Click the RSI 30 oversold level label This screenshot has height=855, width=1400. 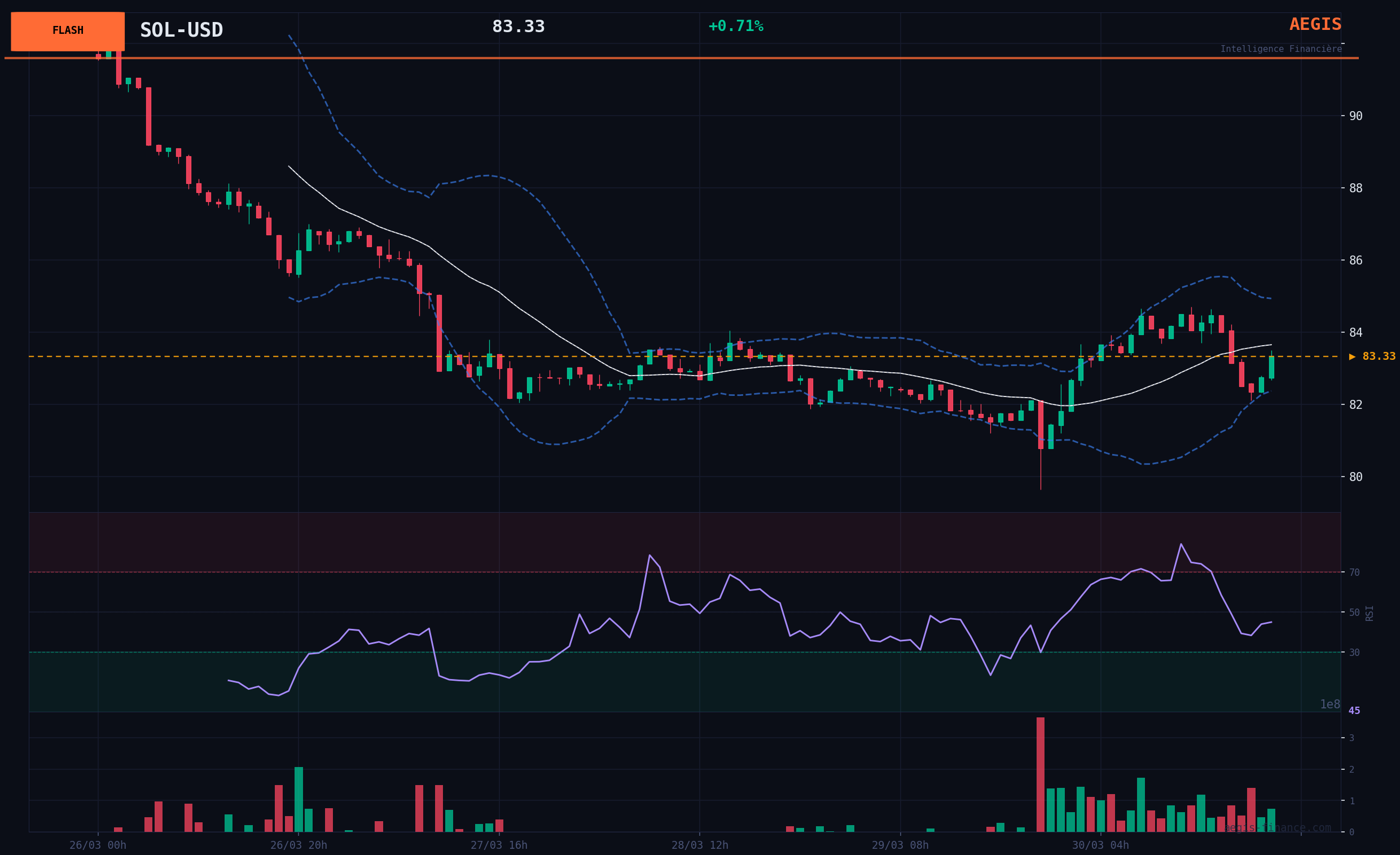point(1354,653)
